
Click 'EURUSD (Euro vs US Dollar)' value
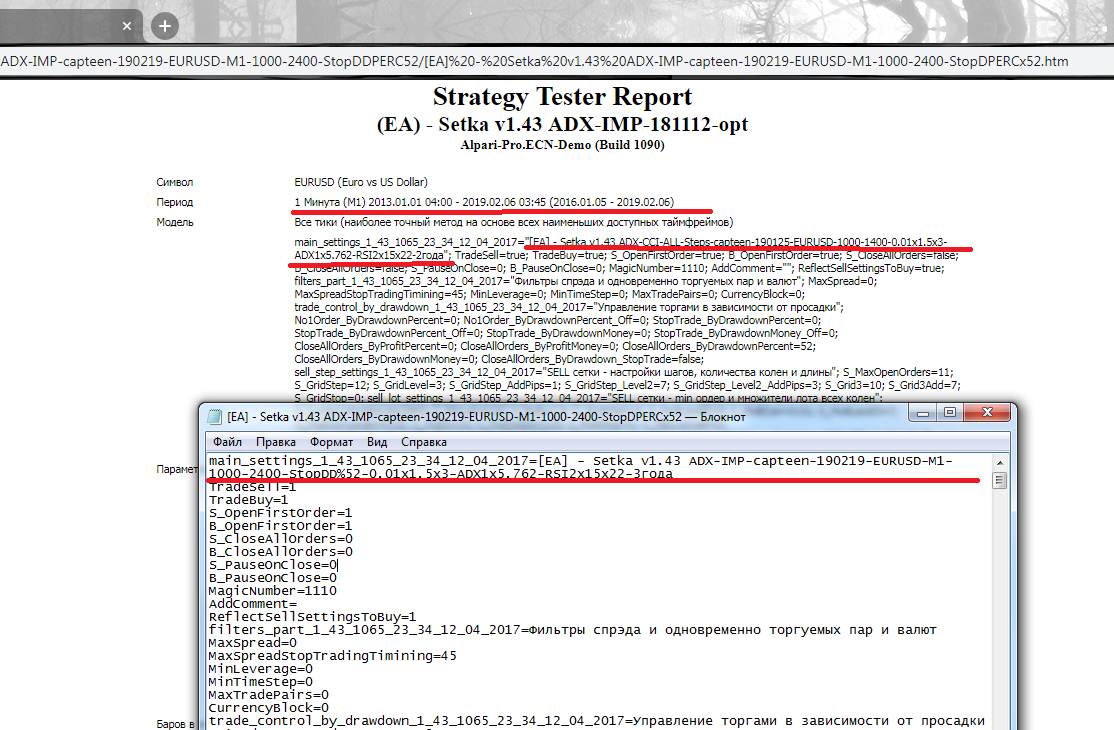pyautogui.click(x=361, y=182)
